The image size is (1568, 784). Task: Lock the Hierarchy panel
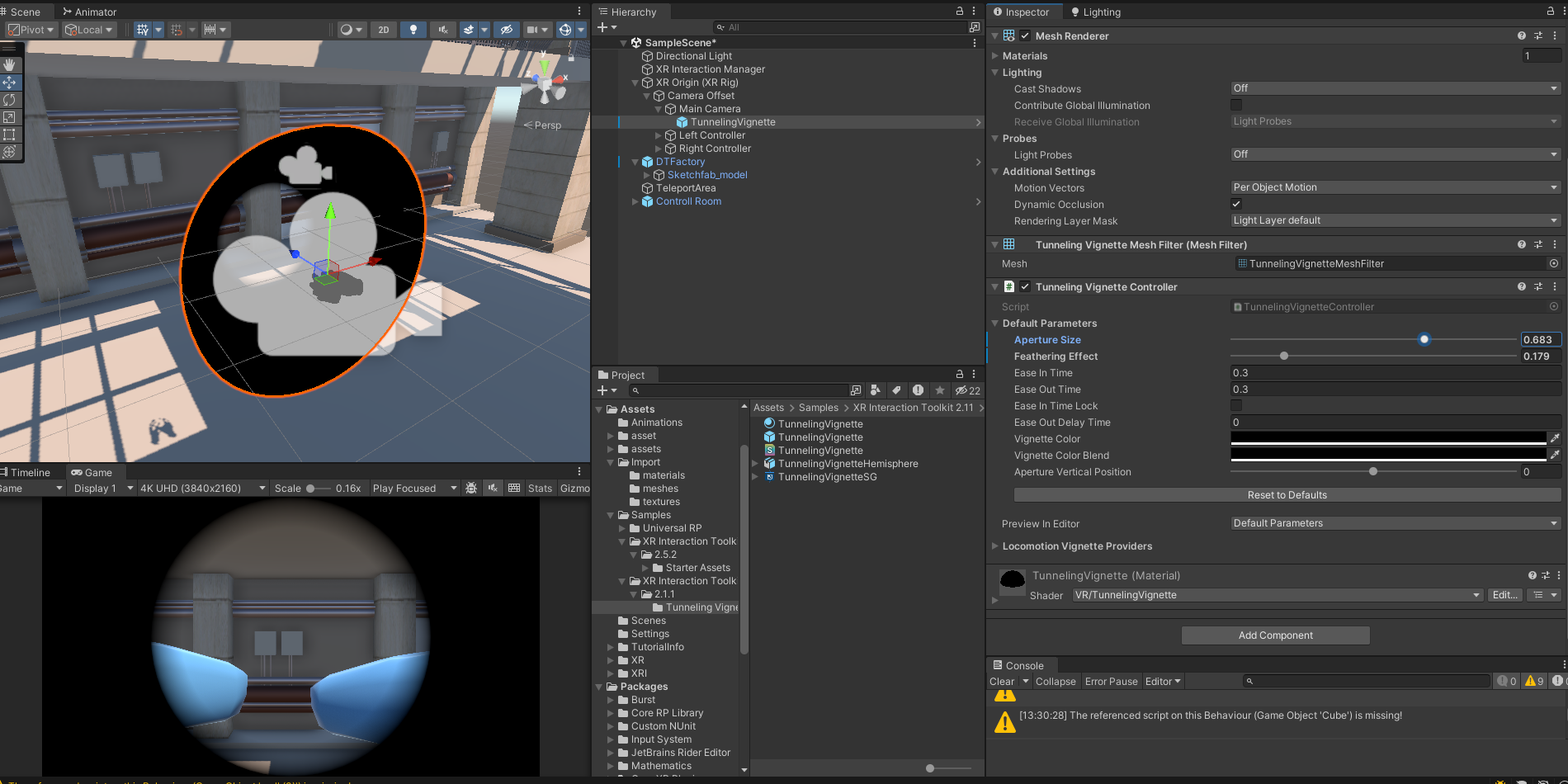[960, 11]
